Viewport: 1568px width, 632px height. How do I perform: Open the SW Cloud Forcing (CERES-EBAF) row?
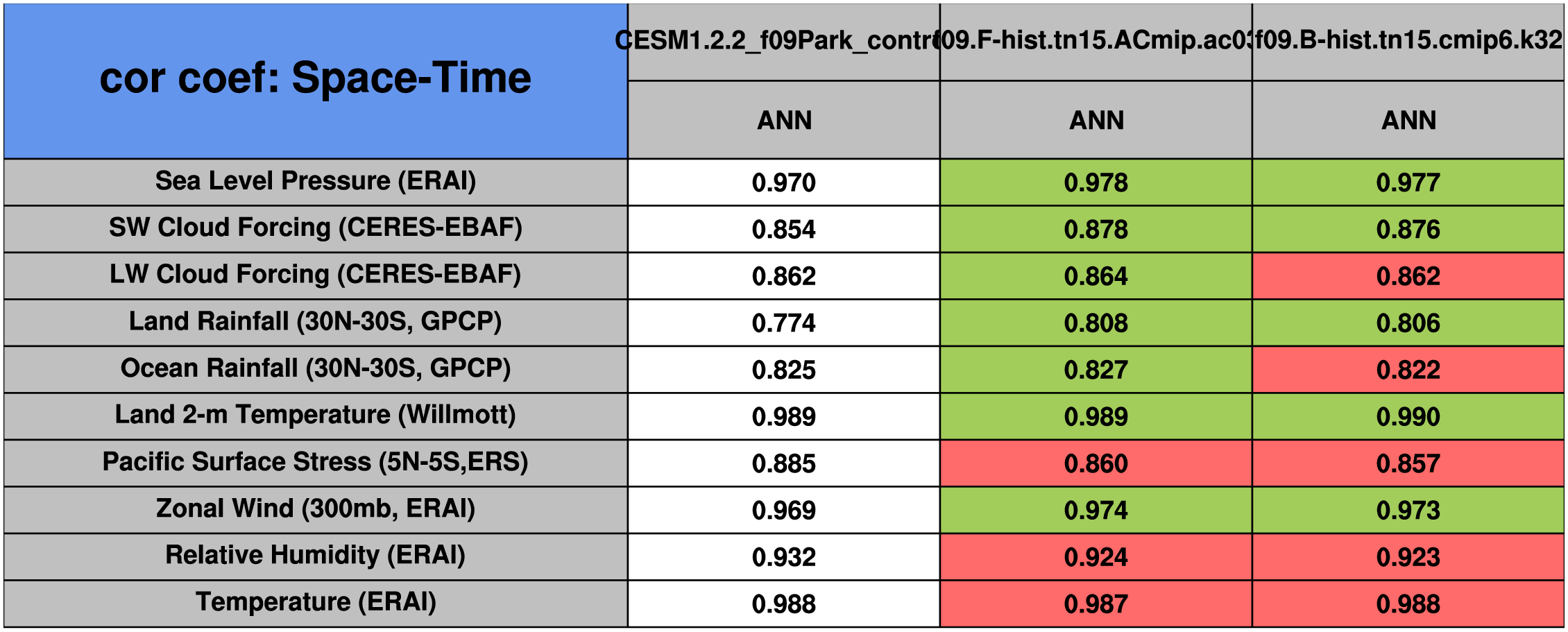click(x=316, y=228)
